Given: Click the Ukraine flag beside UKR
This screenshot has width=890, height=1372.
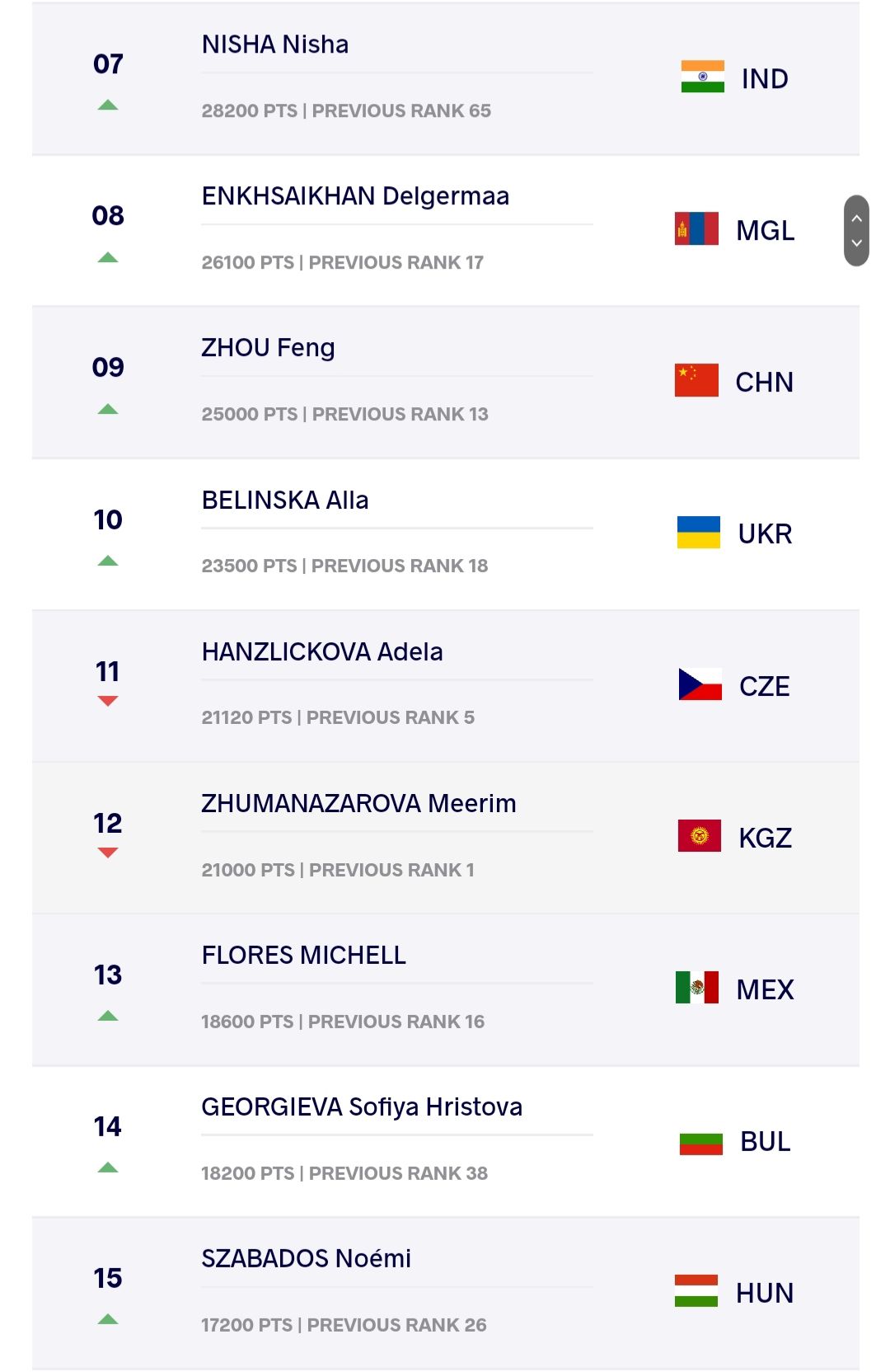Looking at the screenshot, I should tap(699, 533).
